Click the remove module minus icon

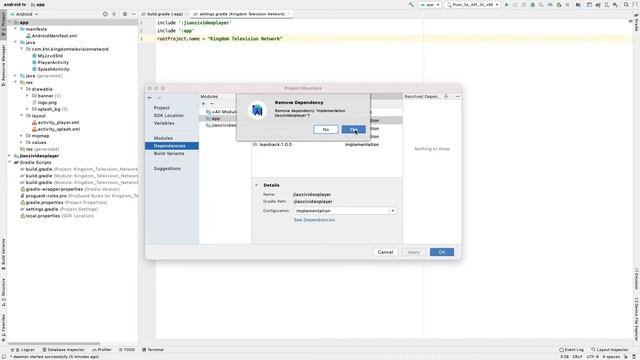(211, 104)
